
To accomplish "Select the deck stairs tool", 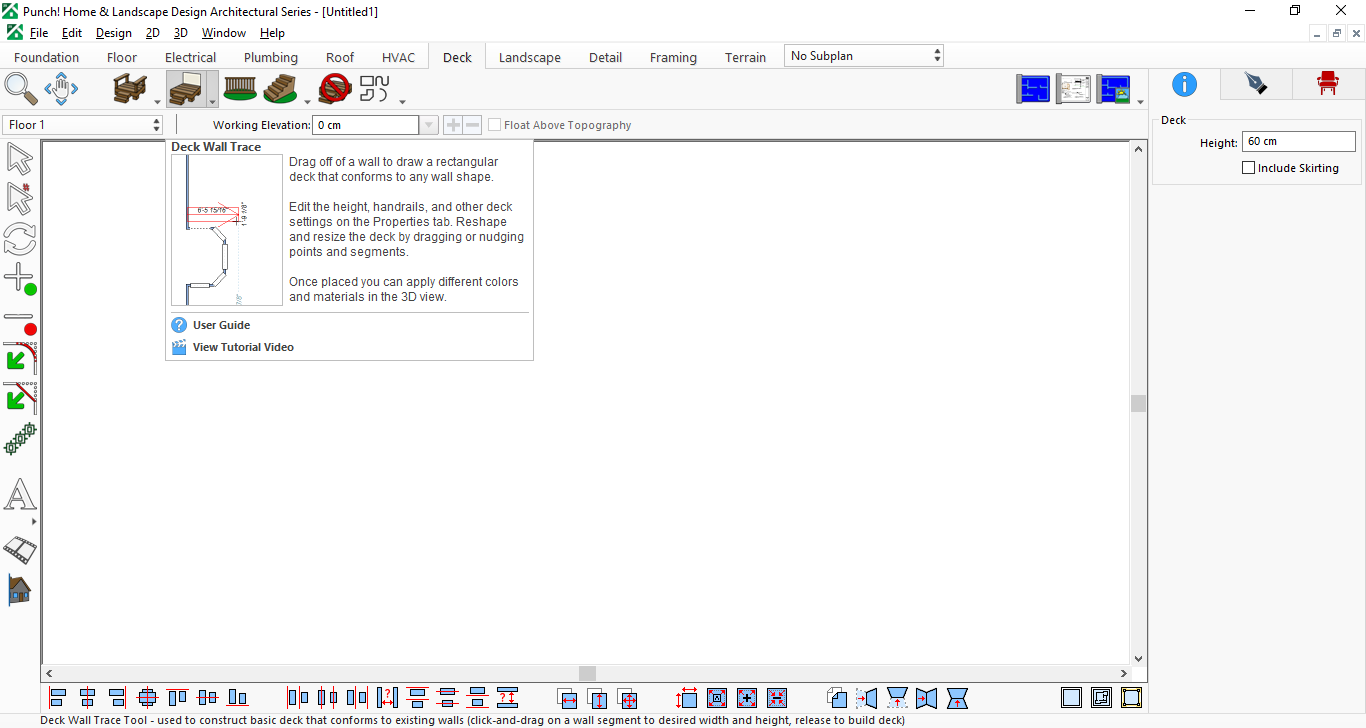I will tap(281, 89).
